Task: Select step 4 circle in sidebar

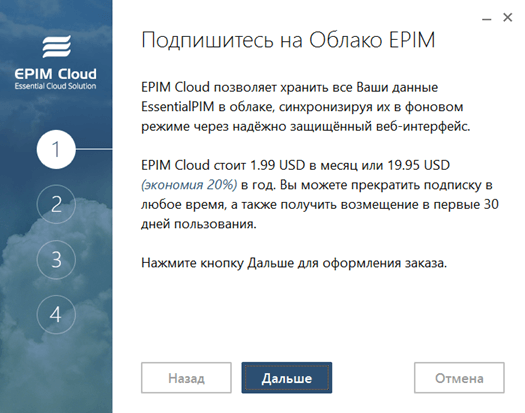Action: 56,314
